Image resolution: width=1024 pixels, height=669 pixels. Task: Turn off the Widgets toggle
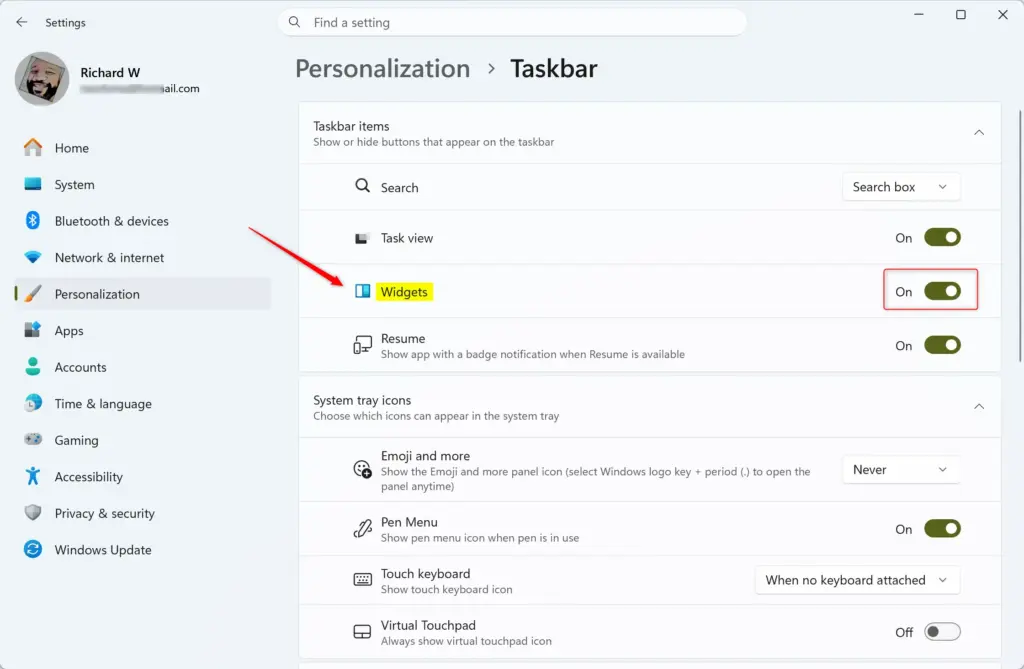click(x=942, y=291)
